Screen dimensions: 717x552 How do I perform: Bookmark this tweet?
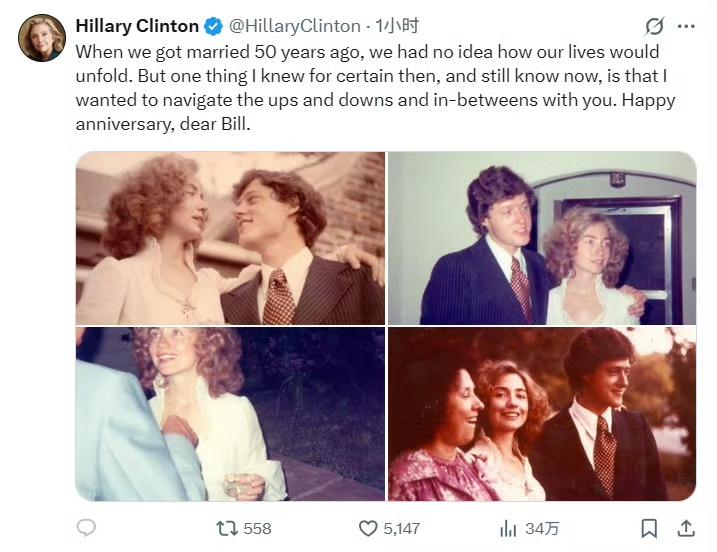point(649,527)
